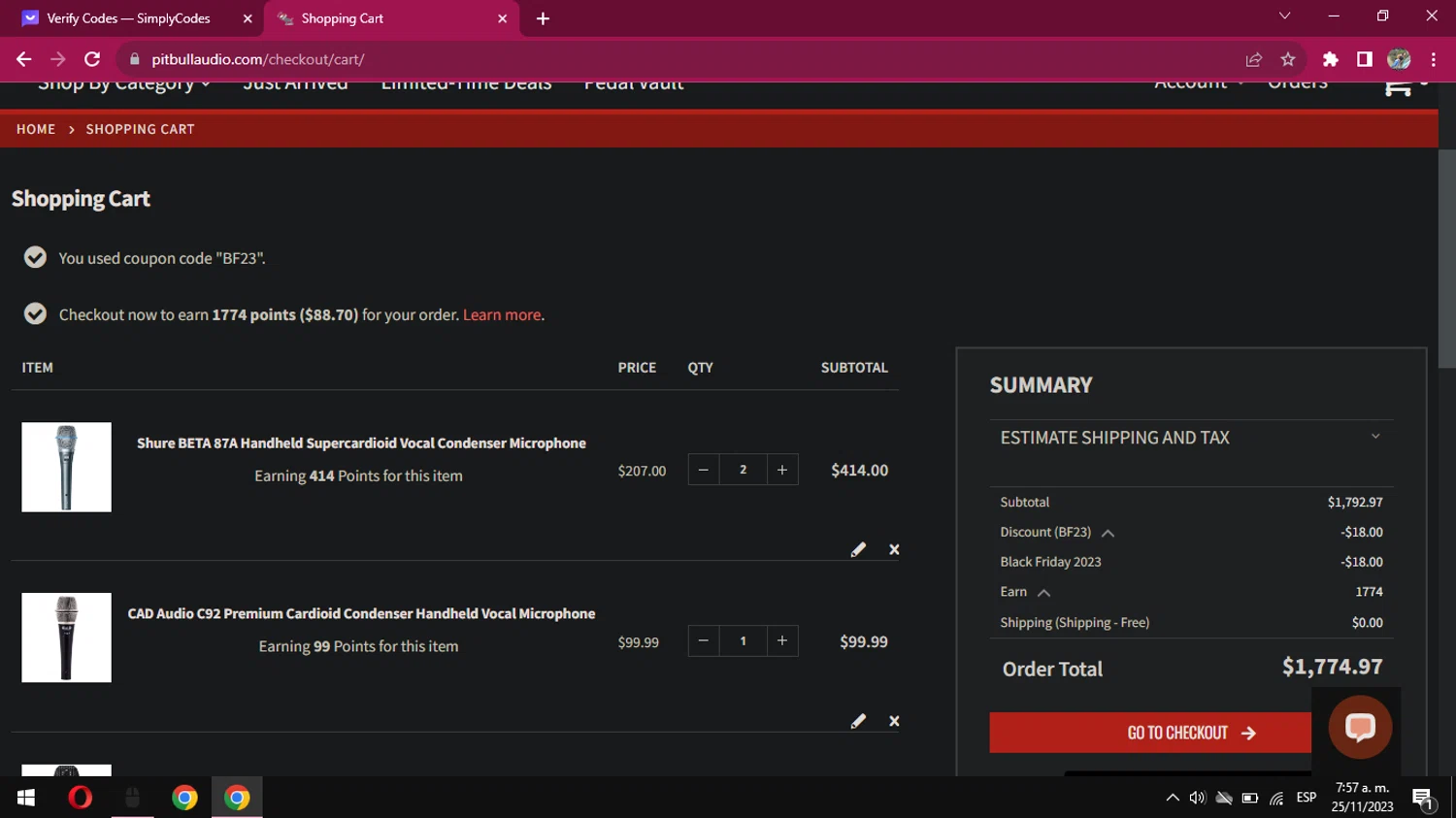The height and width of the screenshot is (818, 1456).
Task: Open Opera browser from taskbar
Action: (x=80, y=798)
